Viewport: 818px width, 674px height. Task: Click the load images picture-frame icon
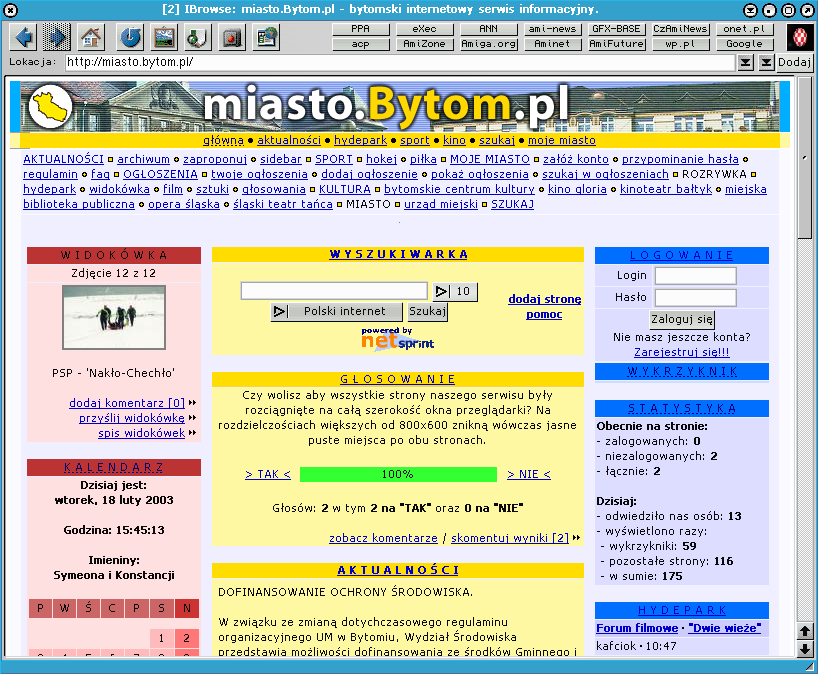[165, 37]
